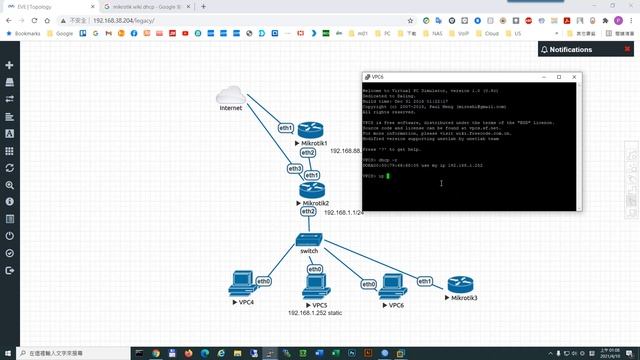Open the Cloud bookmarks folder
The height and width of the screenshot is (360, 640).
click(487, 33)
